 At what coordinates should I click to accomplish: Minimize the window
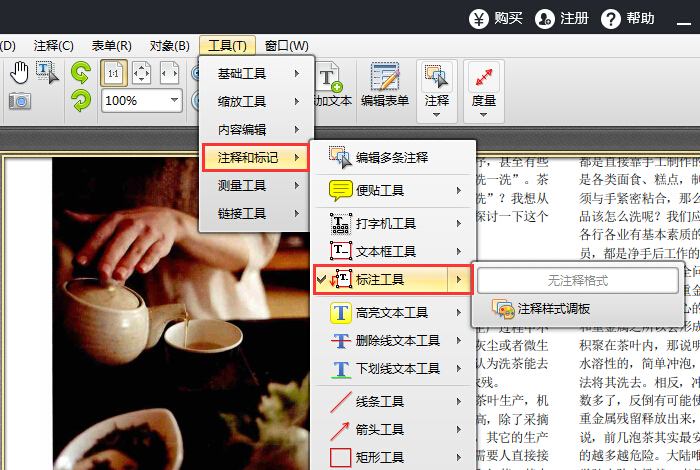click(x=683, y=22)
